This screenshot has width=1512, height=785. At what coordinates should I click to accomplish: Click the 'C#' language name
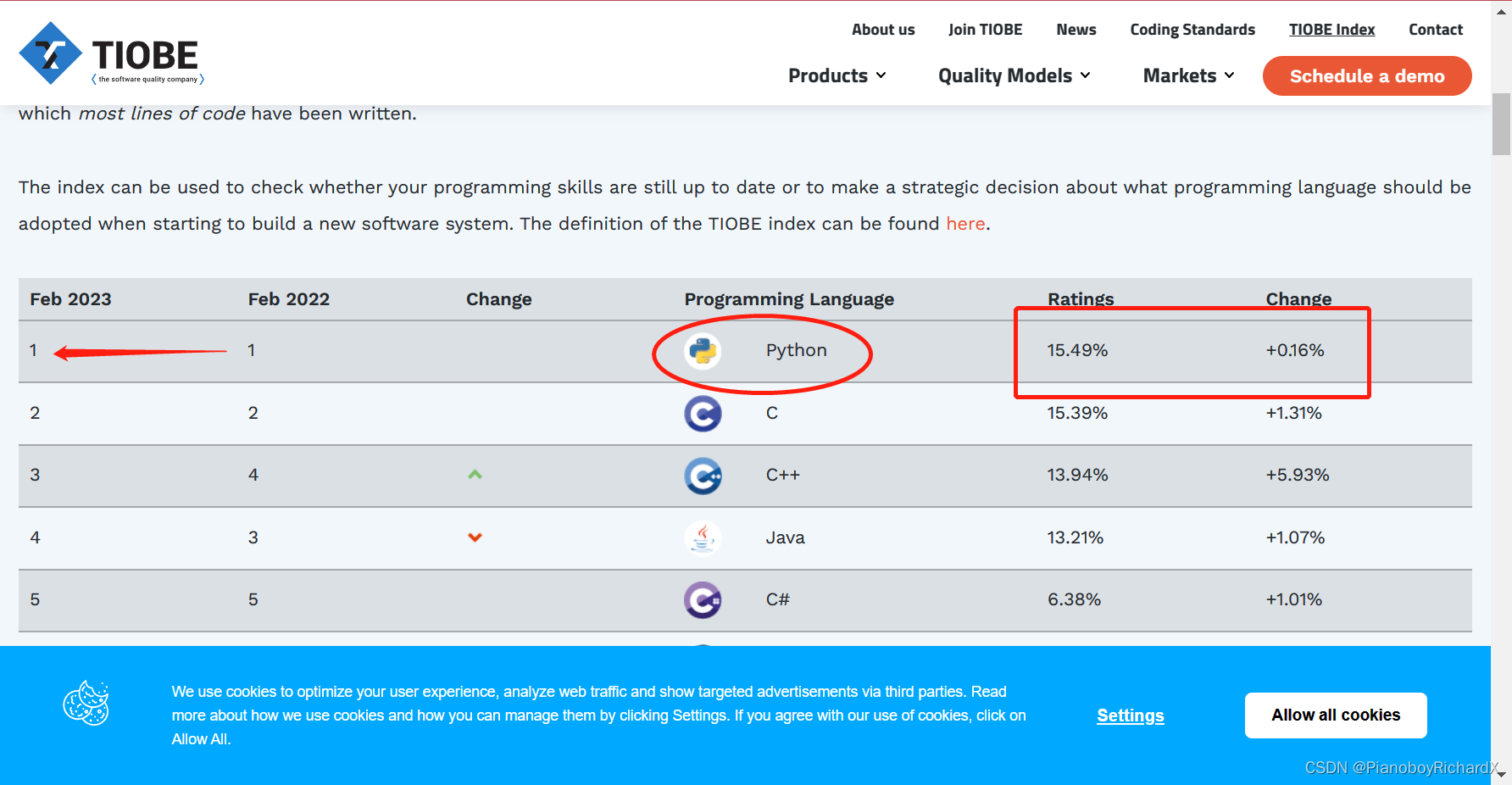[778, 599]
